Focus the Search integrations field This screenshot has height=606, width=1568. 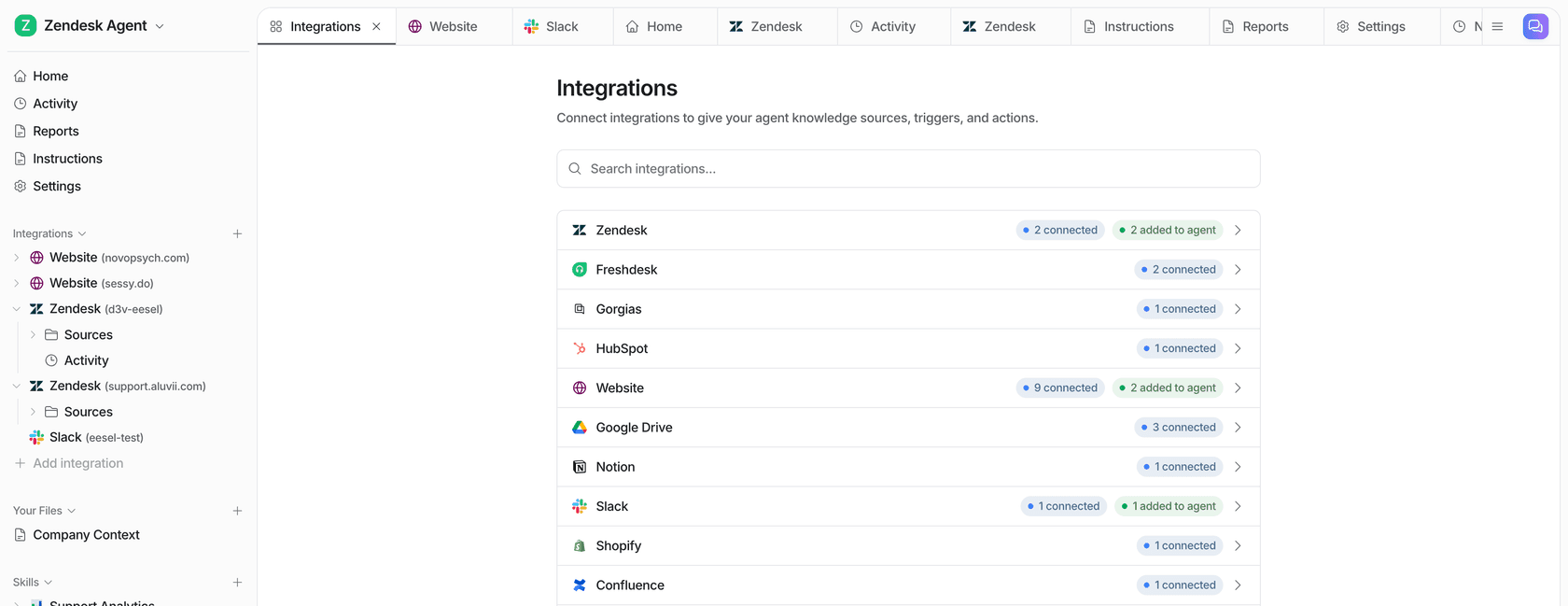coord(908,169)
